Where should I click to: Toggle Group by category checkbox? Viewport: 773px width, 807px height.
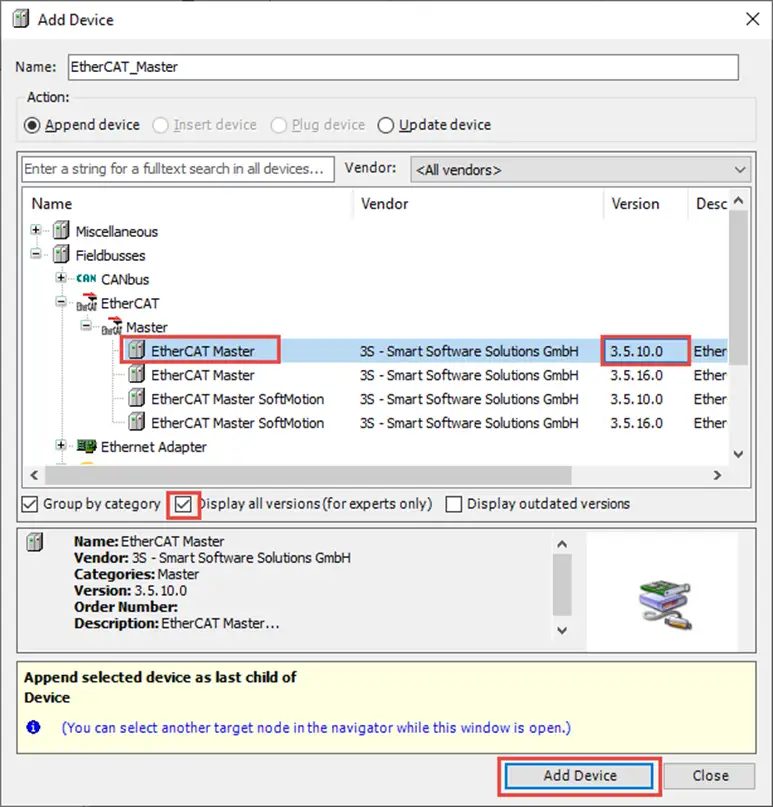point(30,504)
